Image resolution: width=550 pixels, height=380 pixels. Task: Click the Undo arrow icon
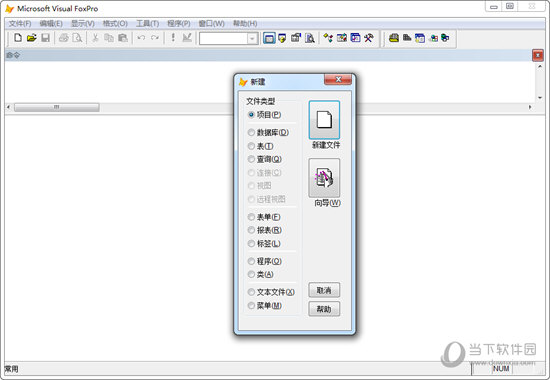tap(141, 38)
